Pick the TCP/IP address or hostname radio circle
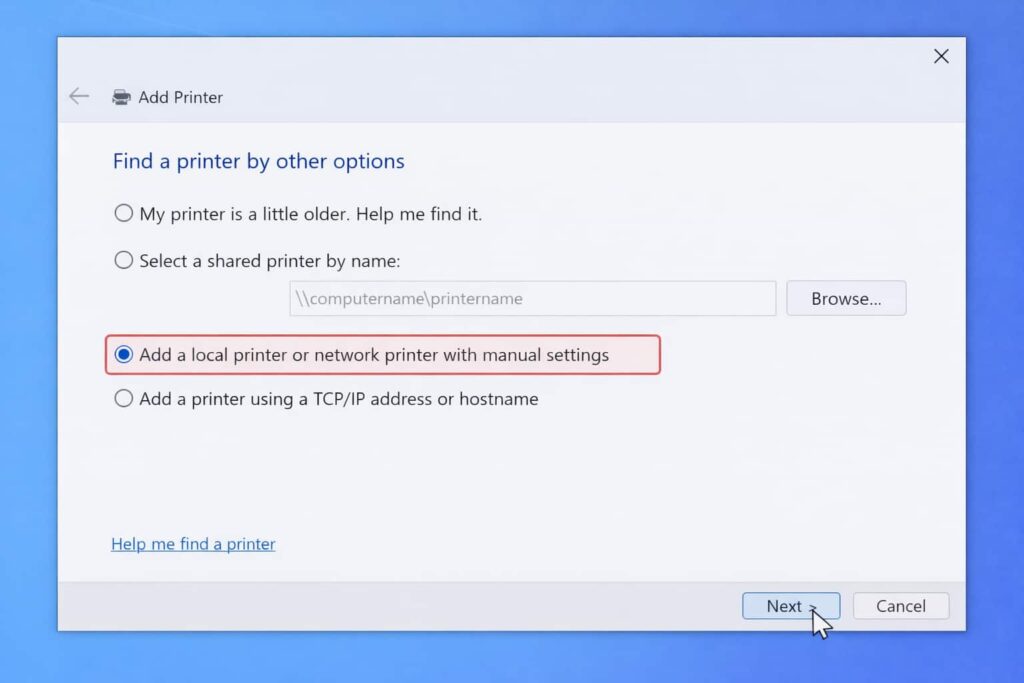Screen dimensions: 1024x683 (123, 398)
